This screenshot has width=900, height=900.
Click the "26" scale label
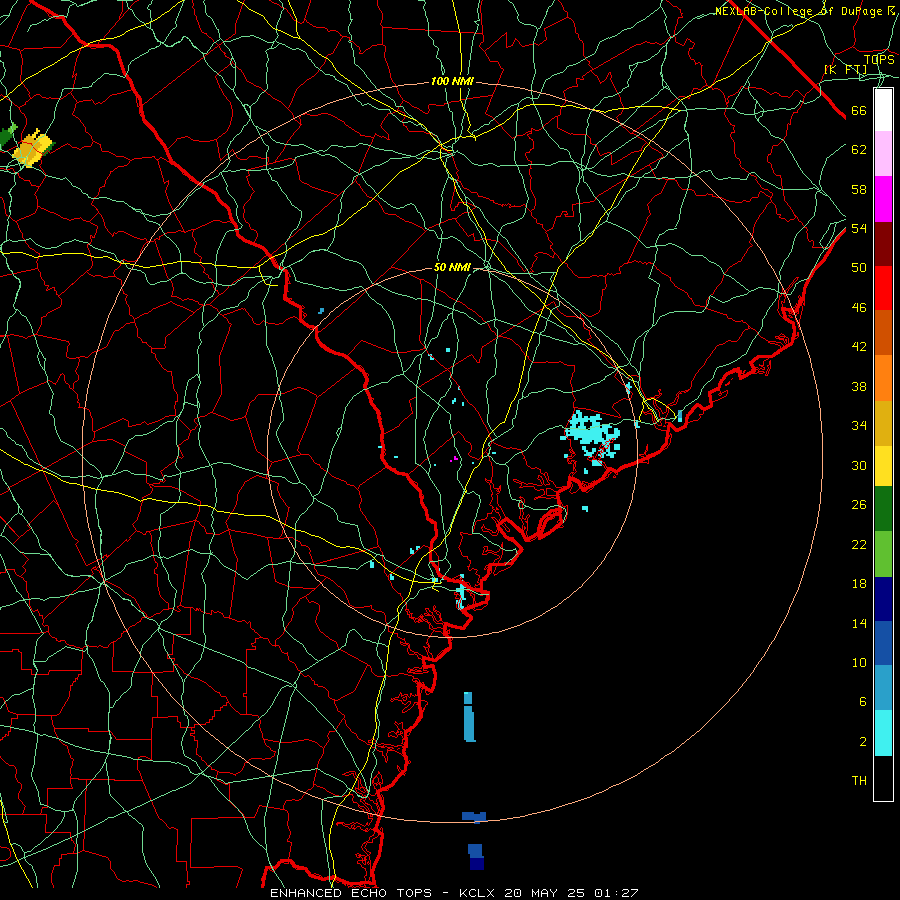click(x=859, y=505)
